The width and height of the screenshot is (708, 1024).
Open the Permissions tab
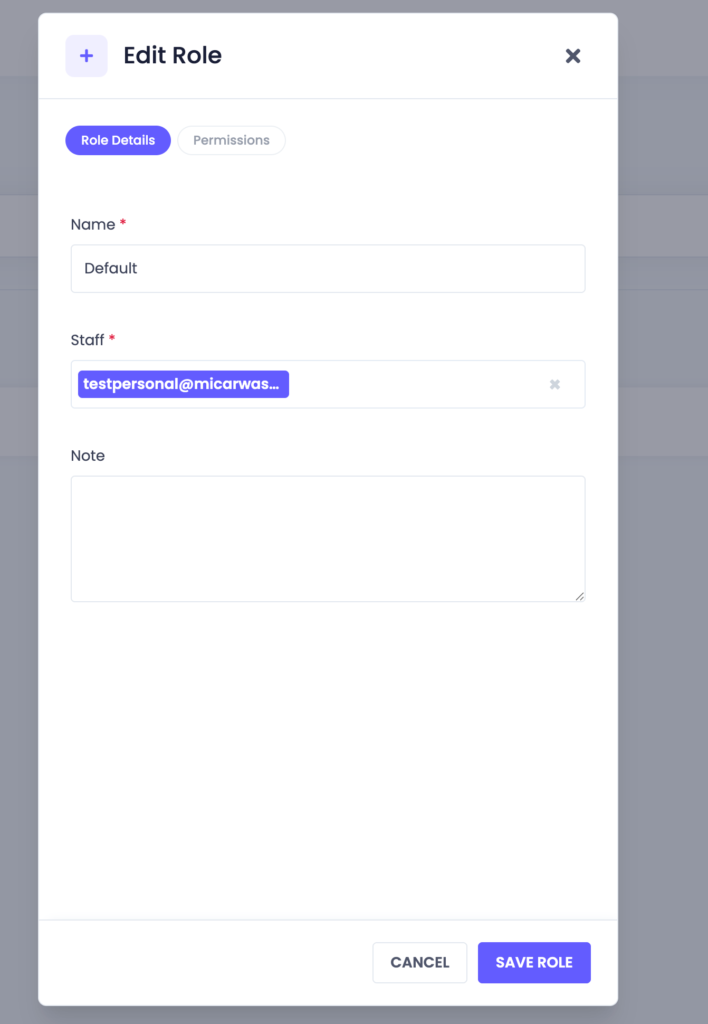click(231, 140)
